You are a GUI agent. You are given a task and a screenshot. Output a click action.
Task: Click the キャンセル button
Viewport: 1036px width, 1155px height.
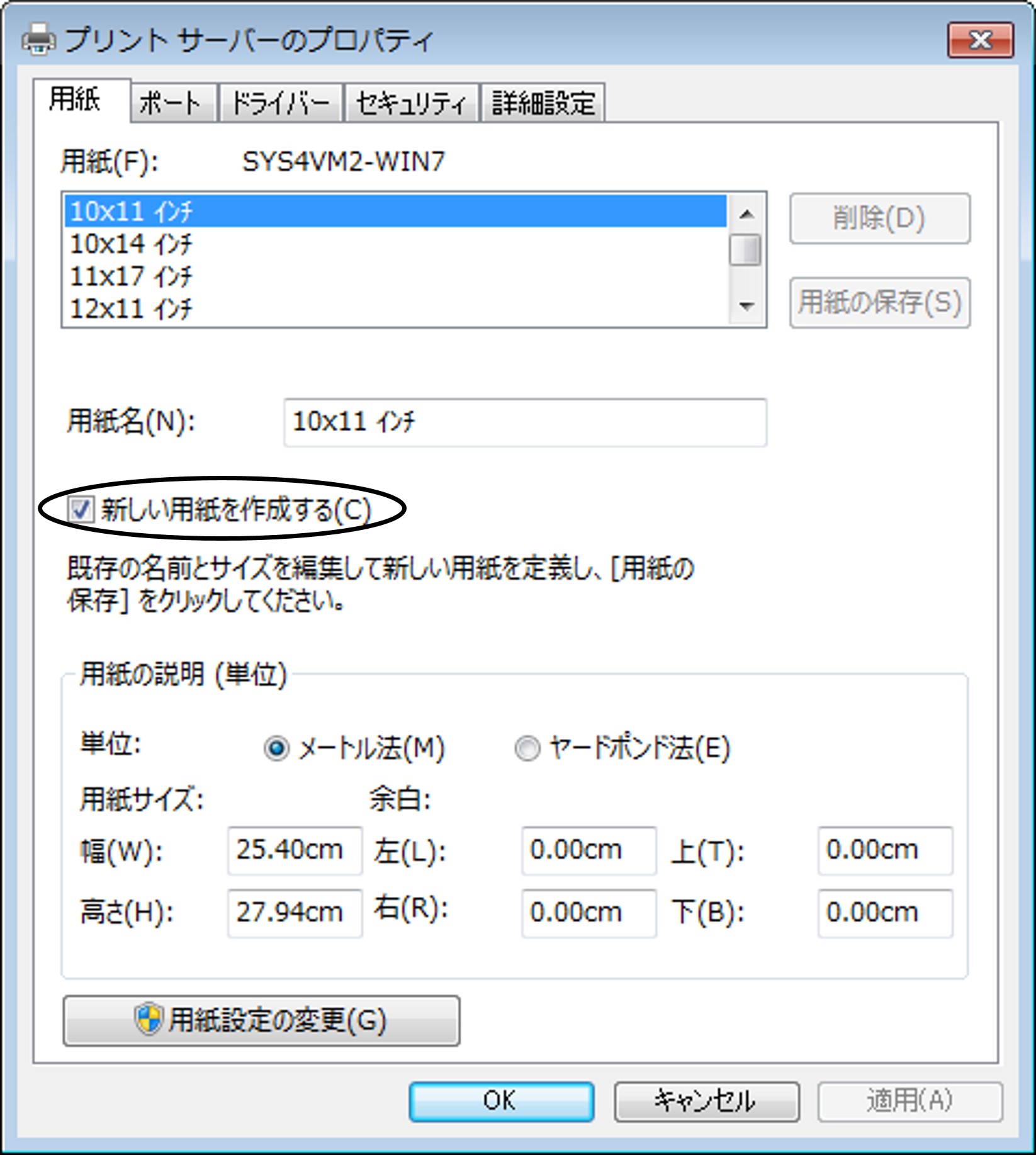click(706, 1101)
